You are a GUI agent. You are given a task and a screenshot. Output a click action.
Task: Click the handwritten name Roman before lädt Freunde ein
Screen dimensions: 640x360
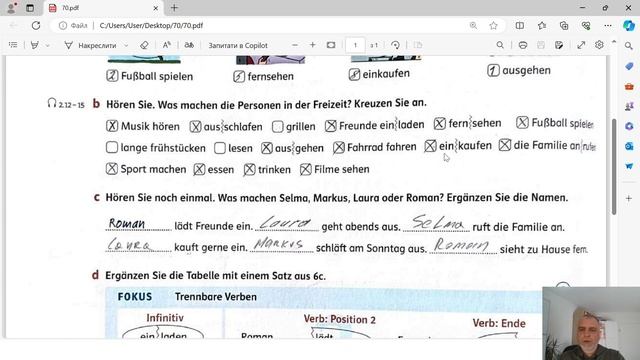point(127,223)
